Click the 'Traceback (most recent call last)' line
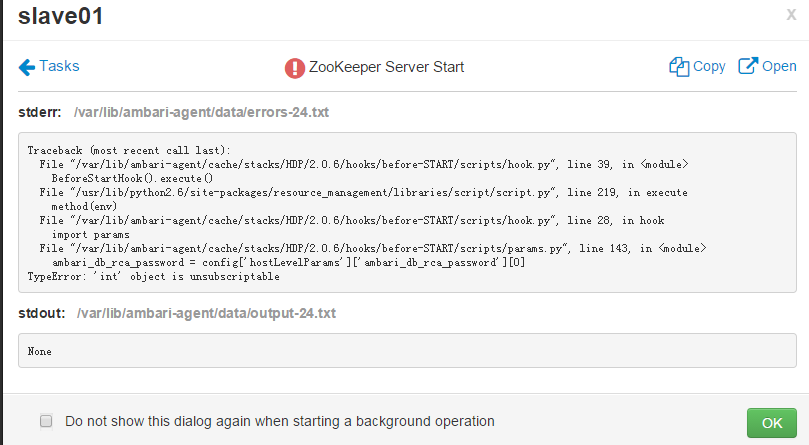Image resolution: width=809 pixels, height=445 pixels. [129, 149]
